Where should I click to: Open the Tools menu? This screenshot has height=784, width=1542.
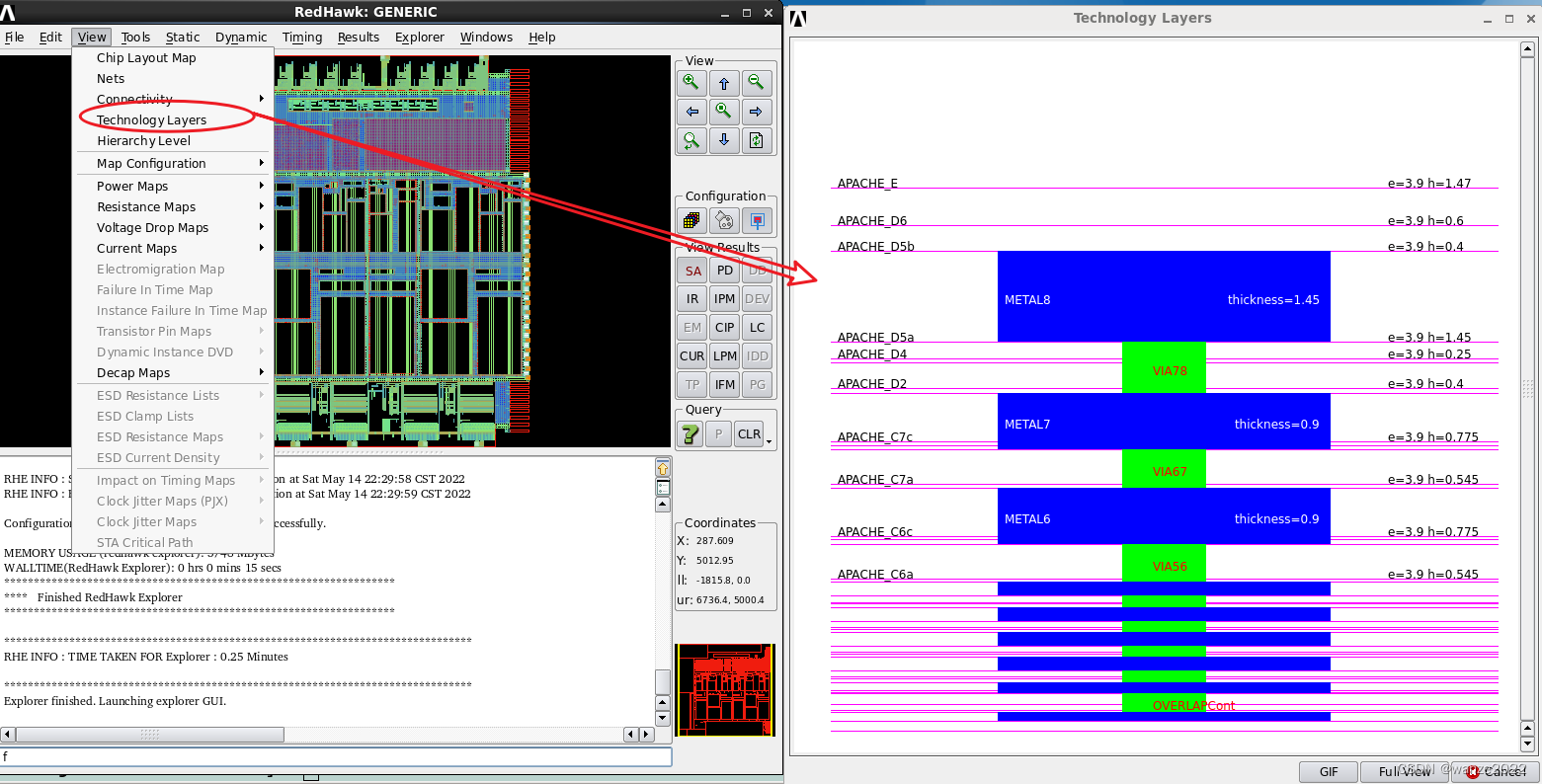[135, 37]
